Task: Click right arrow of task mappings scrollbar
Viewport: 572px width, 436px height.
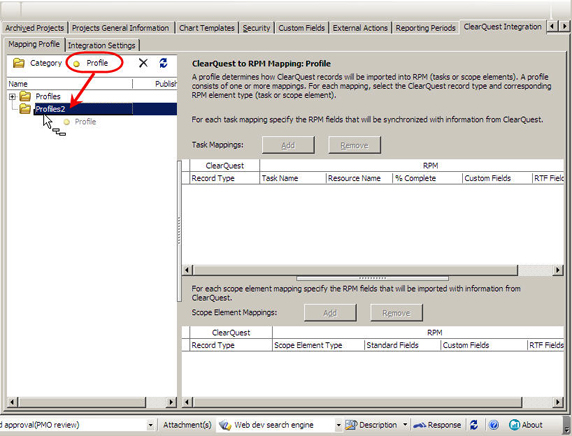Action: click(558, 270)
